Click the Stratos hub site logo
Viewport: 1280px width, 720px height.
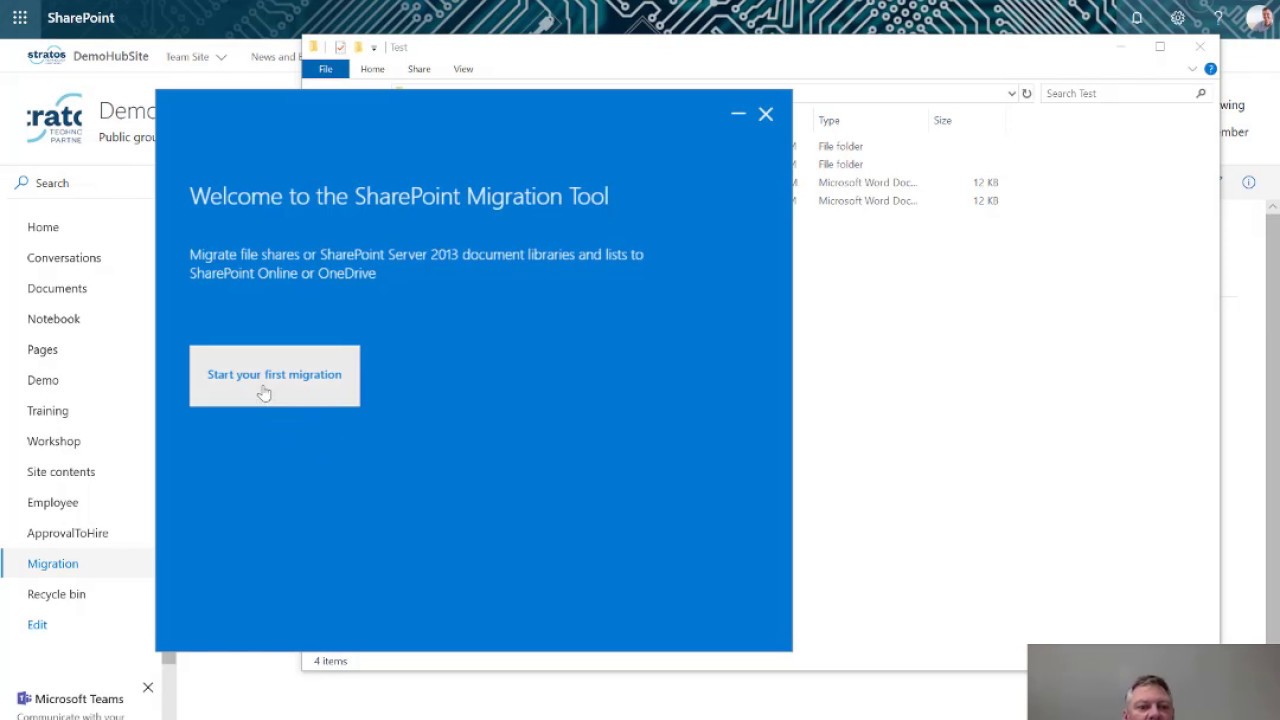(x=46, y=56)
